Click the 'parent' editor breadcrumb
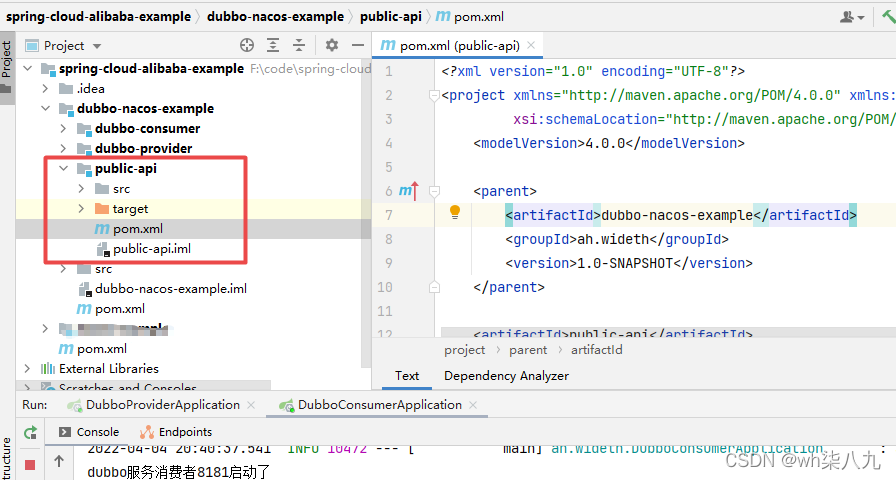896x480 pixels. coord(528,350)
